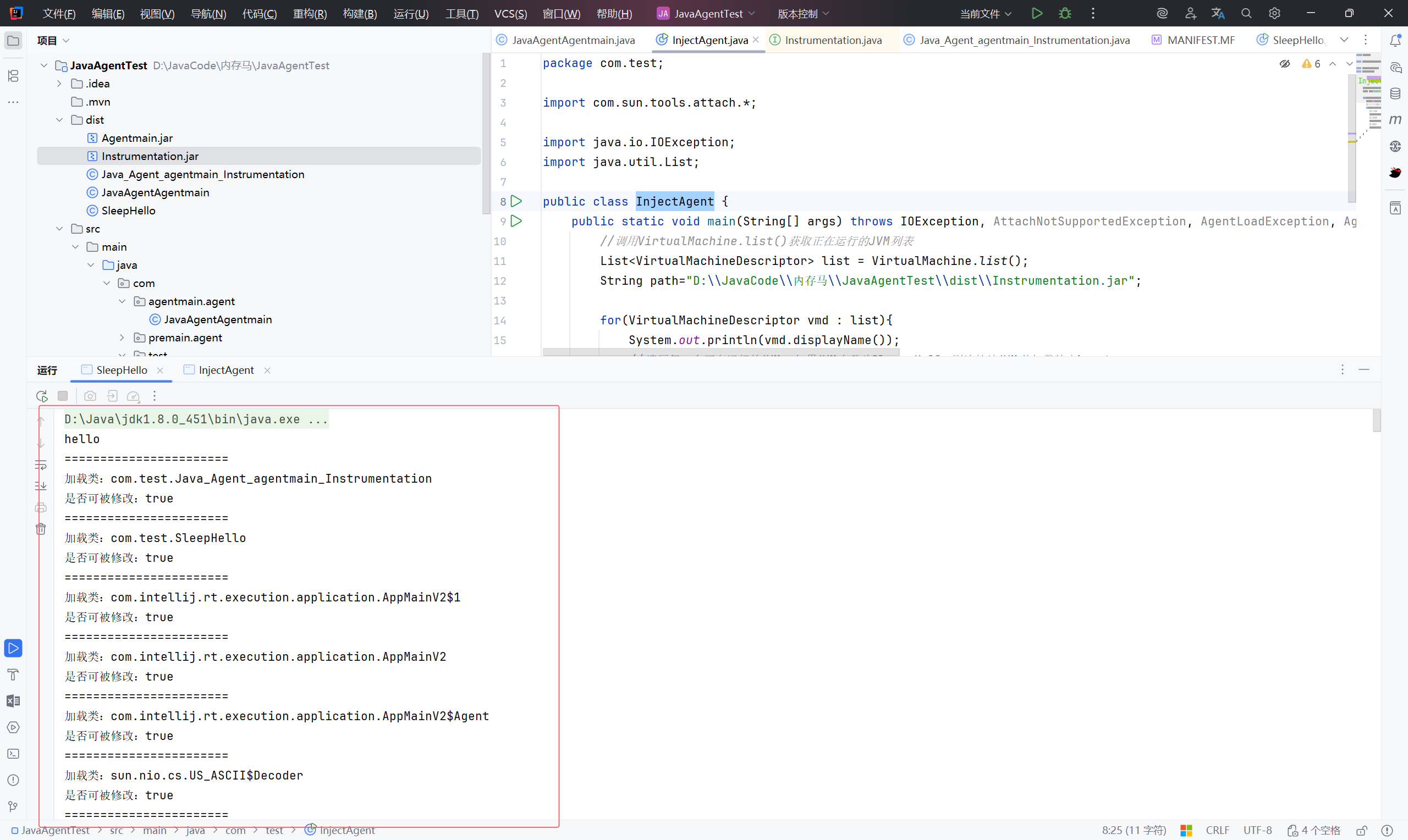Open the Notifications bell icon

[x=1395, y=41]
